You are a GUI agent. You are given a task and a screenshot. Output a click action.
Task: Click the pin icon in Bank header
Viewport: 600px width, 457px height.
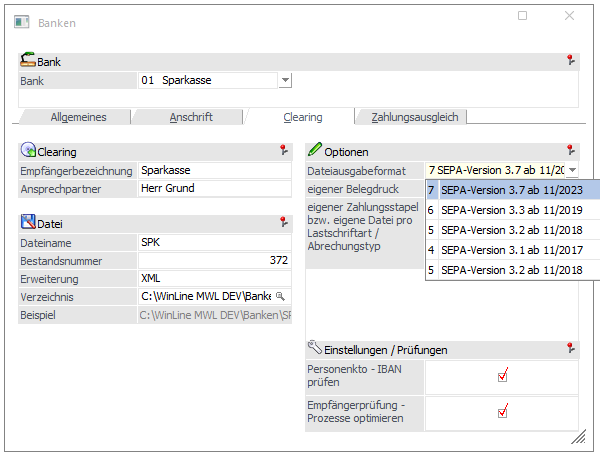coord(570,61)
